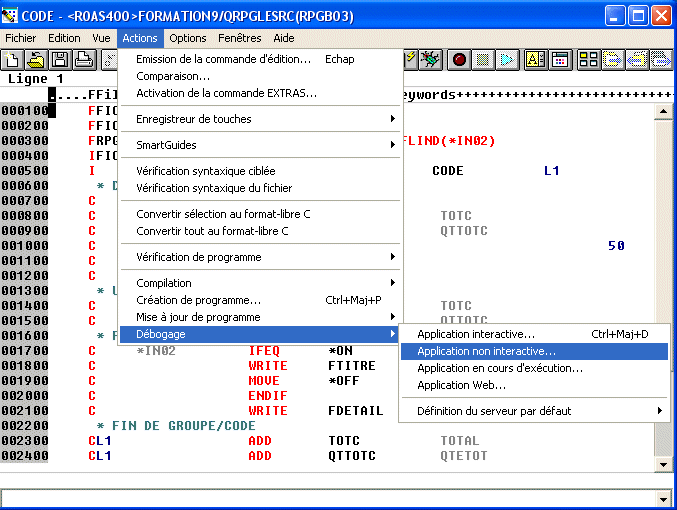
Task: Start keystroke recording with red circle icon
Action: [x=460, y=60]
